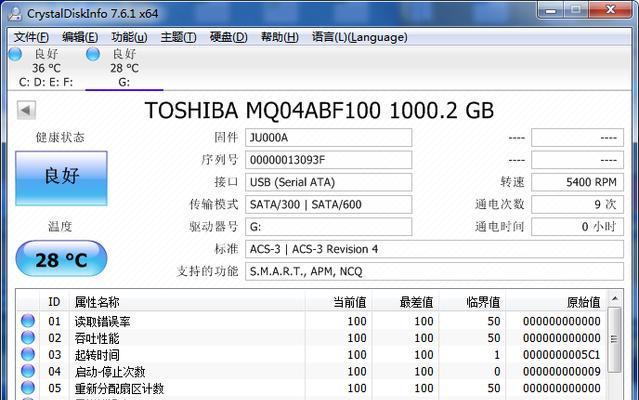
Task: Open the 语言(L)(Language) menu
Action: [359, 37]
